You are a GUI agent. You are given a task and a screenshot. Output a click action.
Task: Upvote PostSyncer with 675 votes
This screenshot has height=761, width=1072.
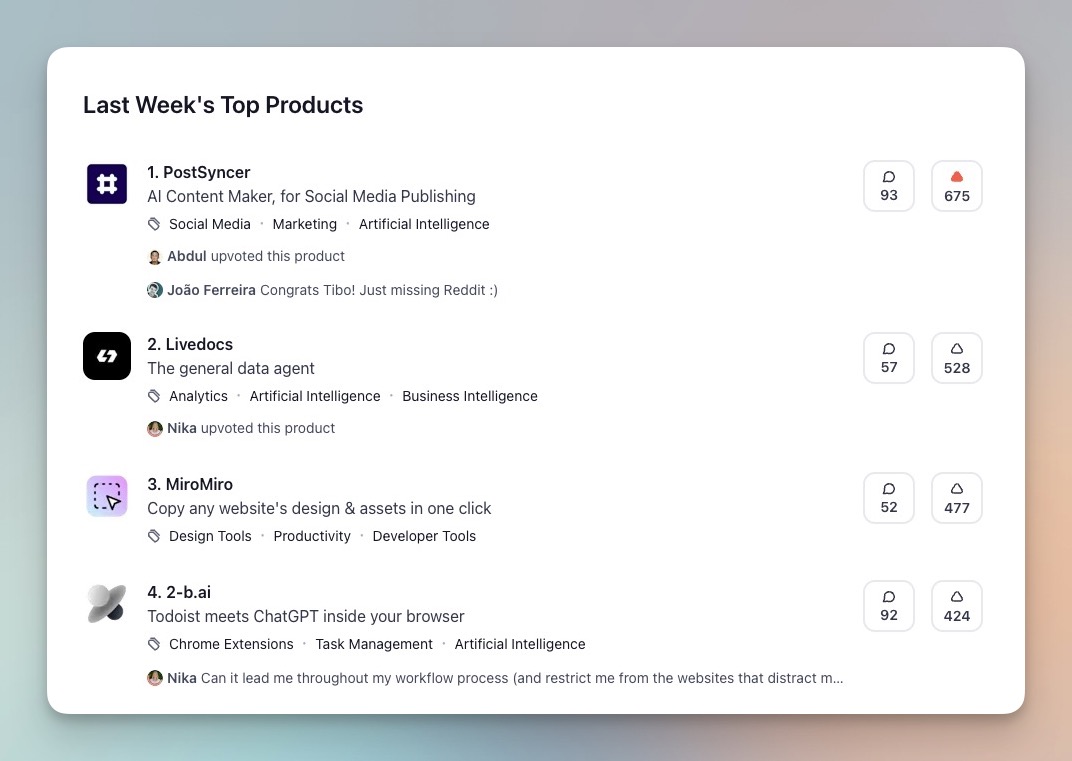coord(956,186)
